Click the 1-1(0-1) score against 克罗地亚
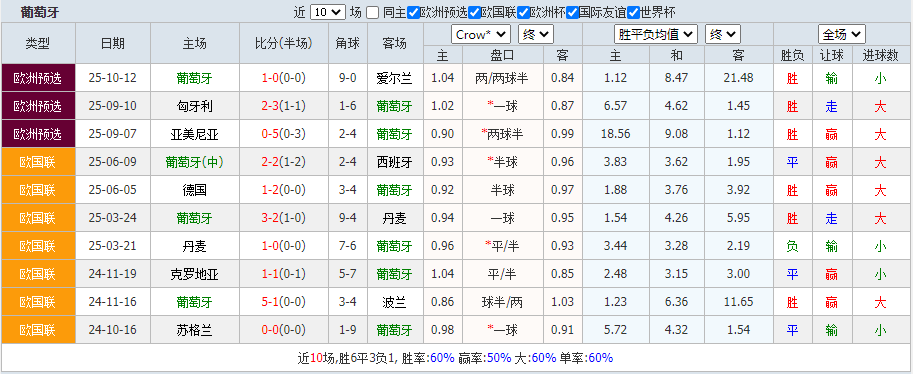The height and width of the screenshot is (374, 913). (284, 274)
